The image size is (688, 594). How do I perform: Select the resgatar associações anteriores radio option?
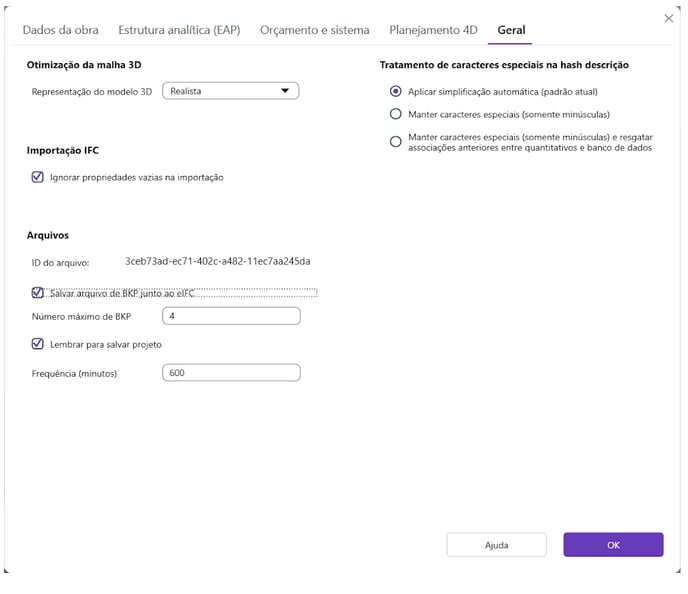(396, 142)
